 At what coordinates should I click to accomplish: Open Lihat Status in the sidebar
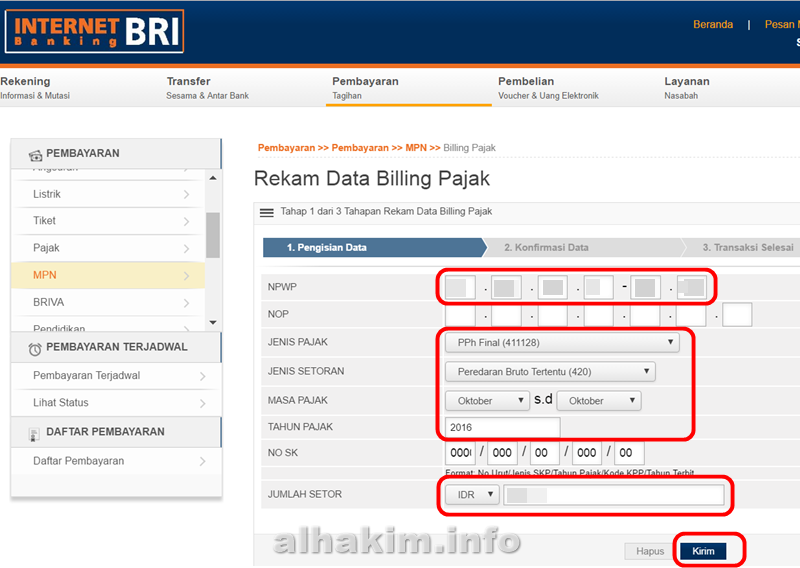pos(116,403)
